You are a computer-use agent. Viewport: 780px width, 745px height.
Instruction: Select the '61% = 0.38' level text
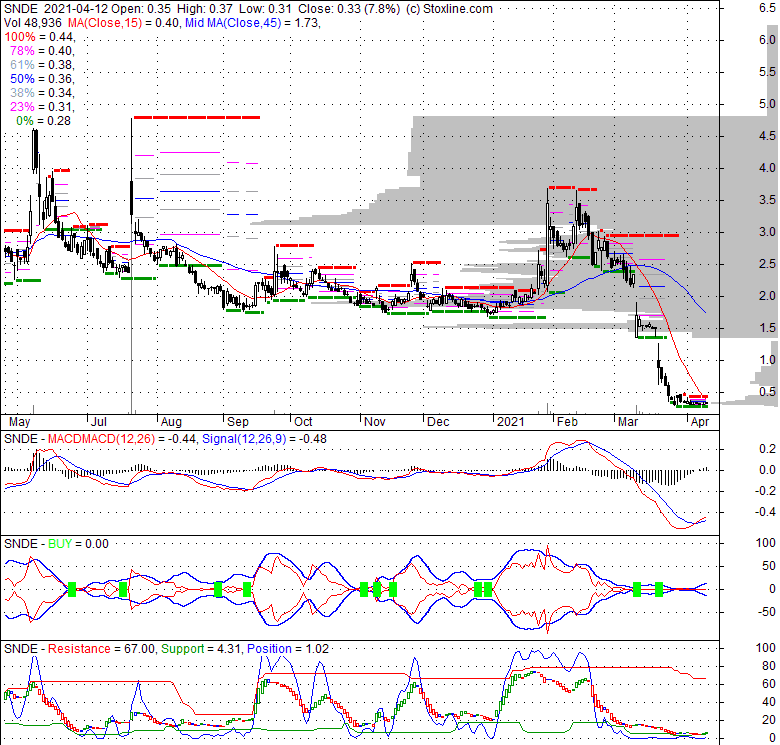click(42, 65)
